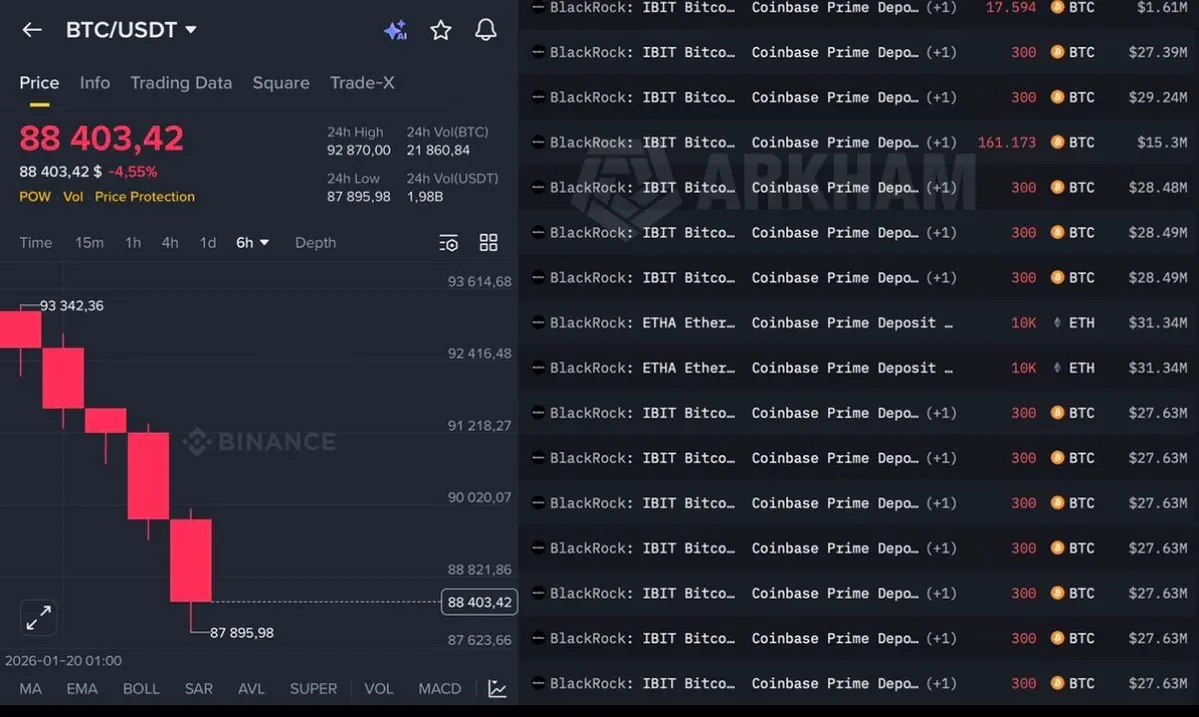The image size is (1199, 717).
Task: Show the Depth chart
Action: pyautogui.click(x=315, y=242)
